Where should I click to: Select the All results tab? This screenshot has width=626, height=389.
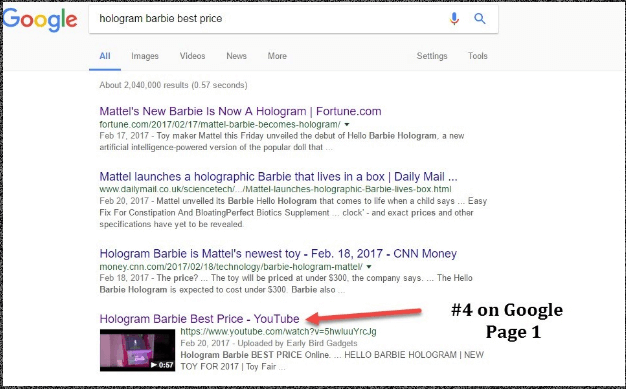pos(105,56)
